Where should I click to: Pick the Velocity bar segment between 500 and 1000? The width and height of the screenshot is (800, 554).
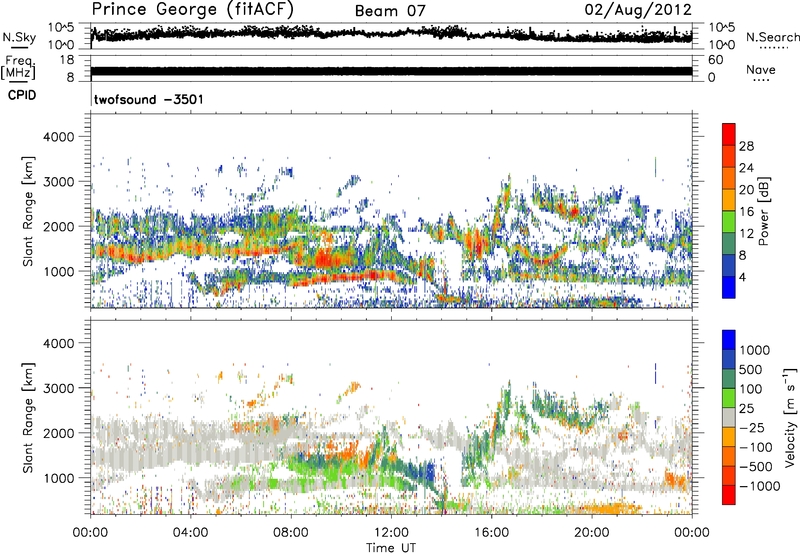(729, 359)
